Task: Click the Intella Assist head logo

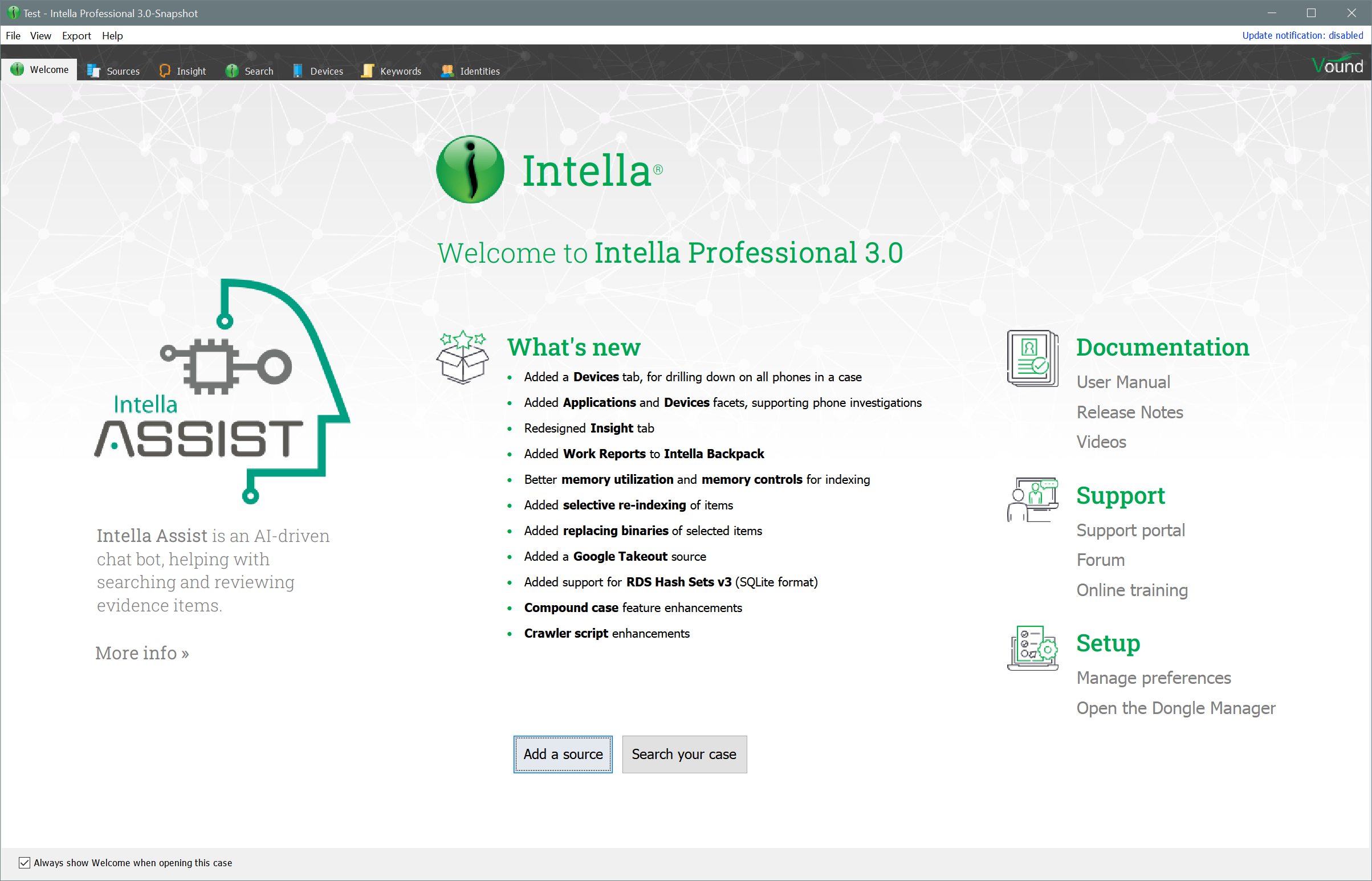Action: pos(223,391)
